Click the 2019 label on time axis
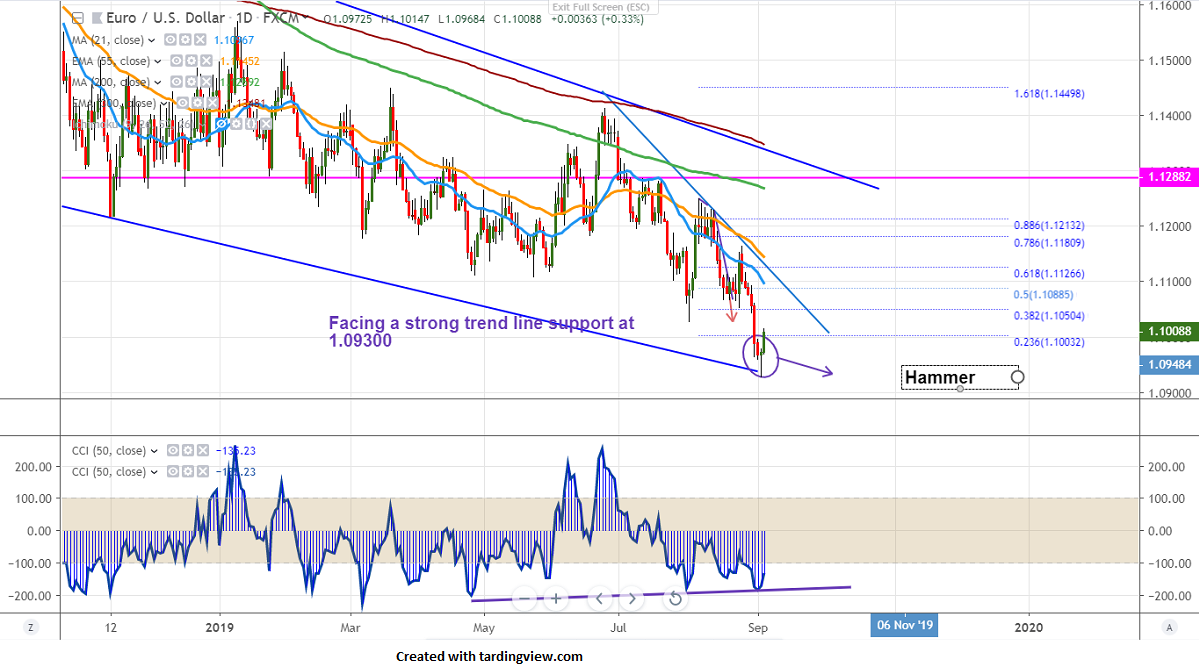The width and height of the screenshot is (1199, 671). 219,627
